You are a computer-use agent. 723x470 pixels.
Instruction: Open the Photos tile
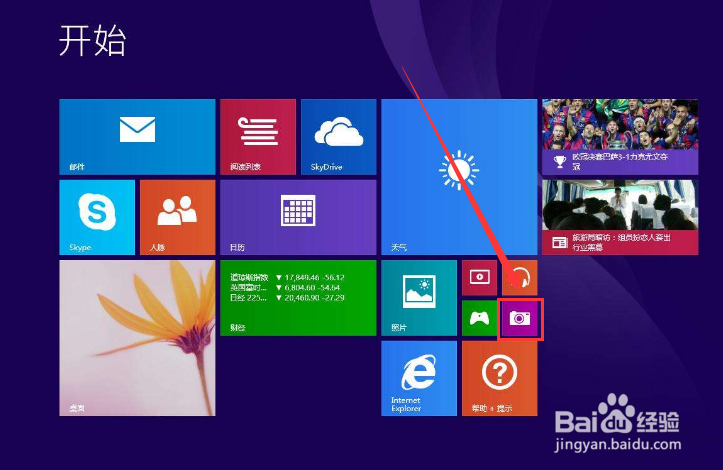point(419,298)
